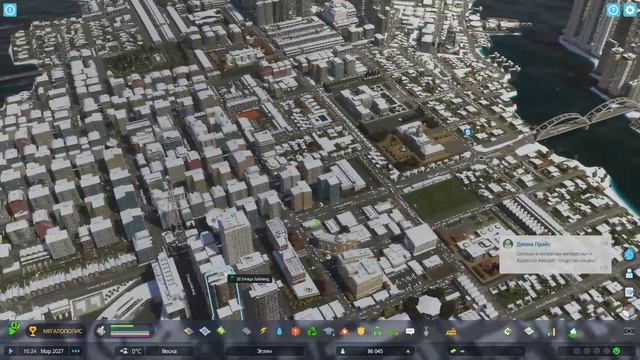
Task: Select the blue areas tool icon
Action: click(205, 331)
